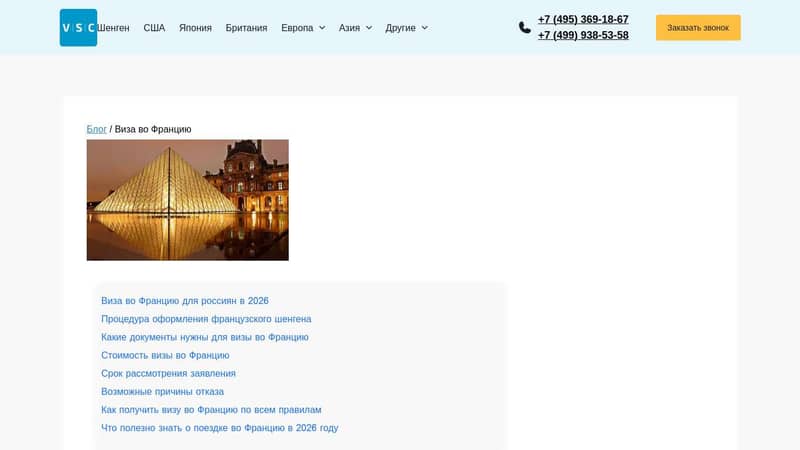The height and width of the screenshot is (450, 800).
Task: Expand the Азия dropdown chevron
Action: pos(369,28)
